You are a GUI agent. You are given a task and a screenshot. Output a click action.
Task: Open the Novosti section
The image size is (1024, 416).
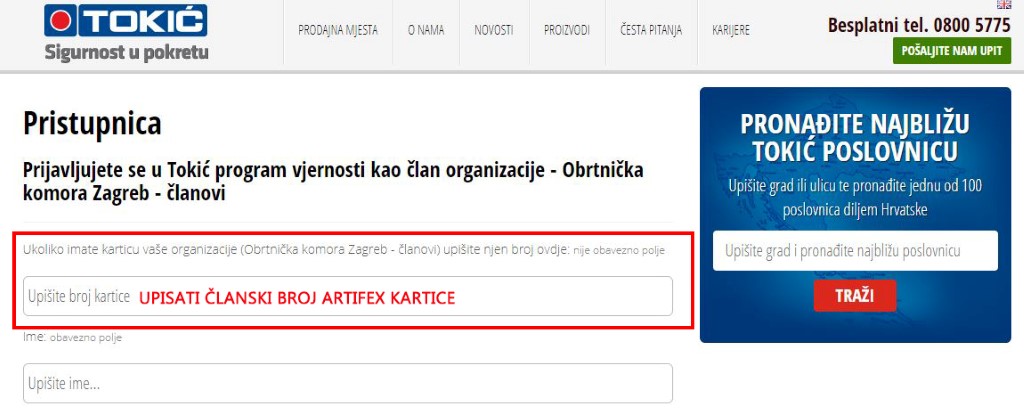[x=494, y=30]
